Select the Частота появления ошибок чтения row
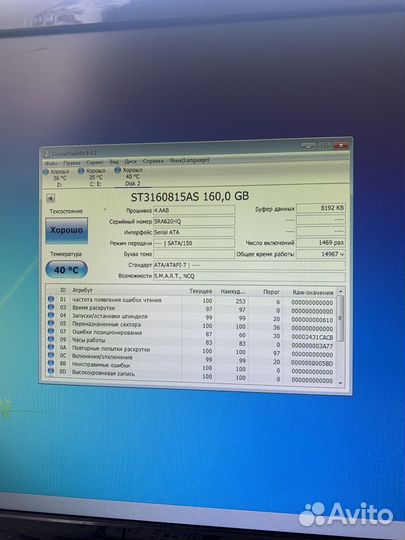The width and height of the screenshot is (405, 540). click(191, 301)
